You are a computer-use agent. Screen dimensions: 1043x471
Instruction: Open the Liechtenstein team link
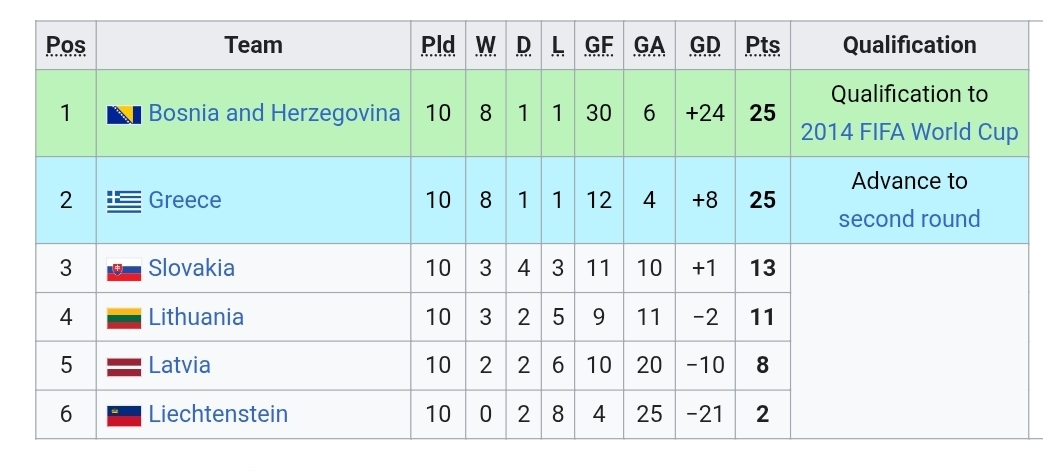pyautogui.click(x=218, y=414)
